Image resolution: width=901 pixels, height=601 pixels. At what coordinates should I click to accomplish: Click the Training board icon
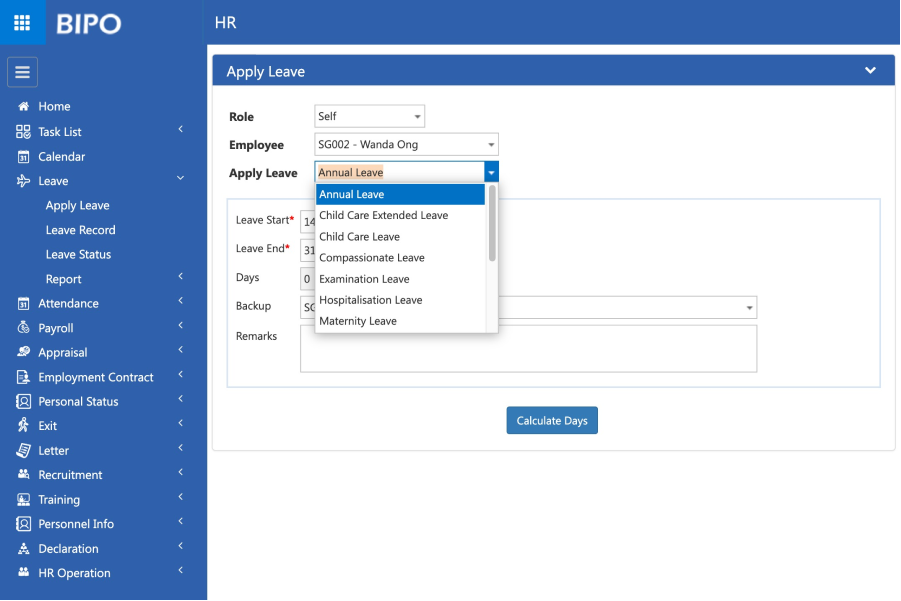[23, 499]
